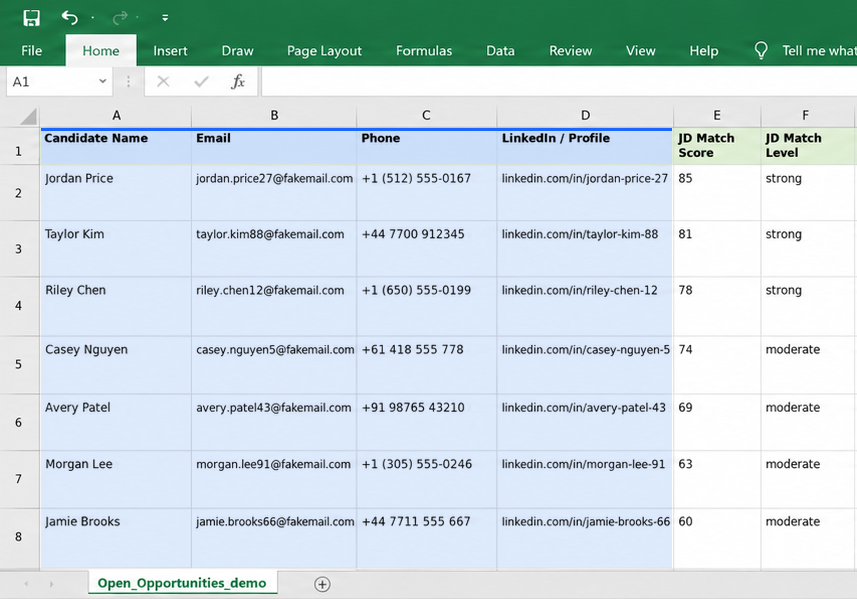857x599 pixels.
Task: Click the Undo arrow icon
Action: click(69, 18)
